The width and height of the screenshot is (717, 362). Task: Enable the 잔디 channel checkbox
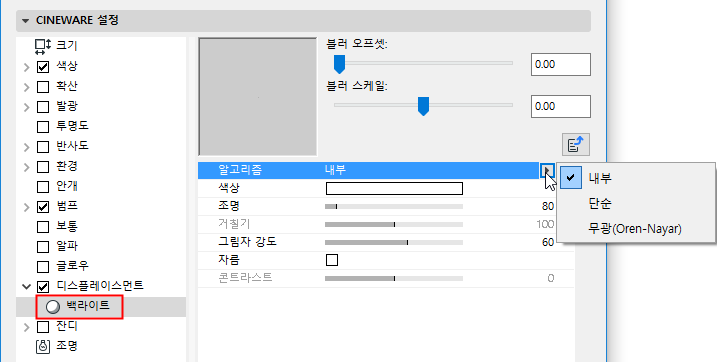pos(43,327)
